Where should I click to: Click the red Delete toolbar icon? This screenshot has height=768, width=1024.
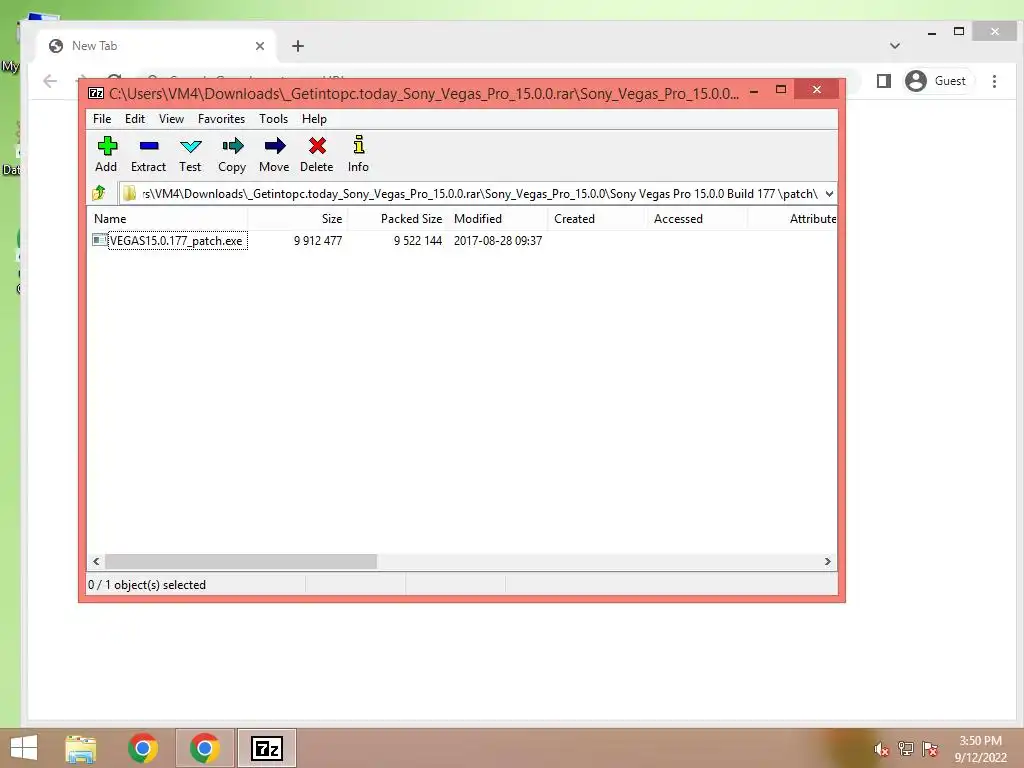pos(317,146)
